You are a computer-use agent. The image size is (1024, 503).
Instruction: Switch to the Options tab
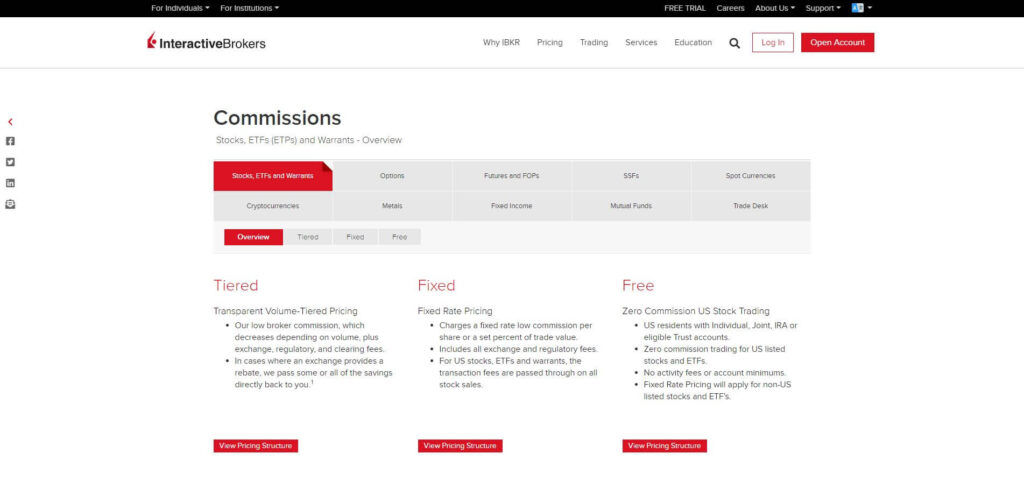coord(392,176)
